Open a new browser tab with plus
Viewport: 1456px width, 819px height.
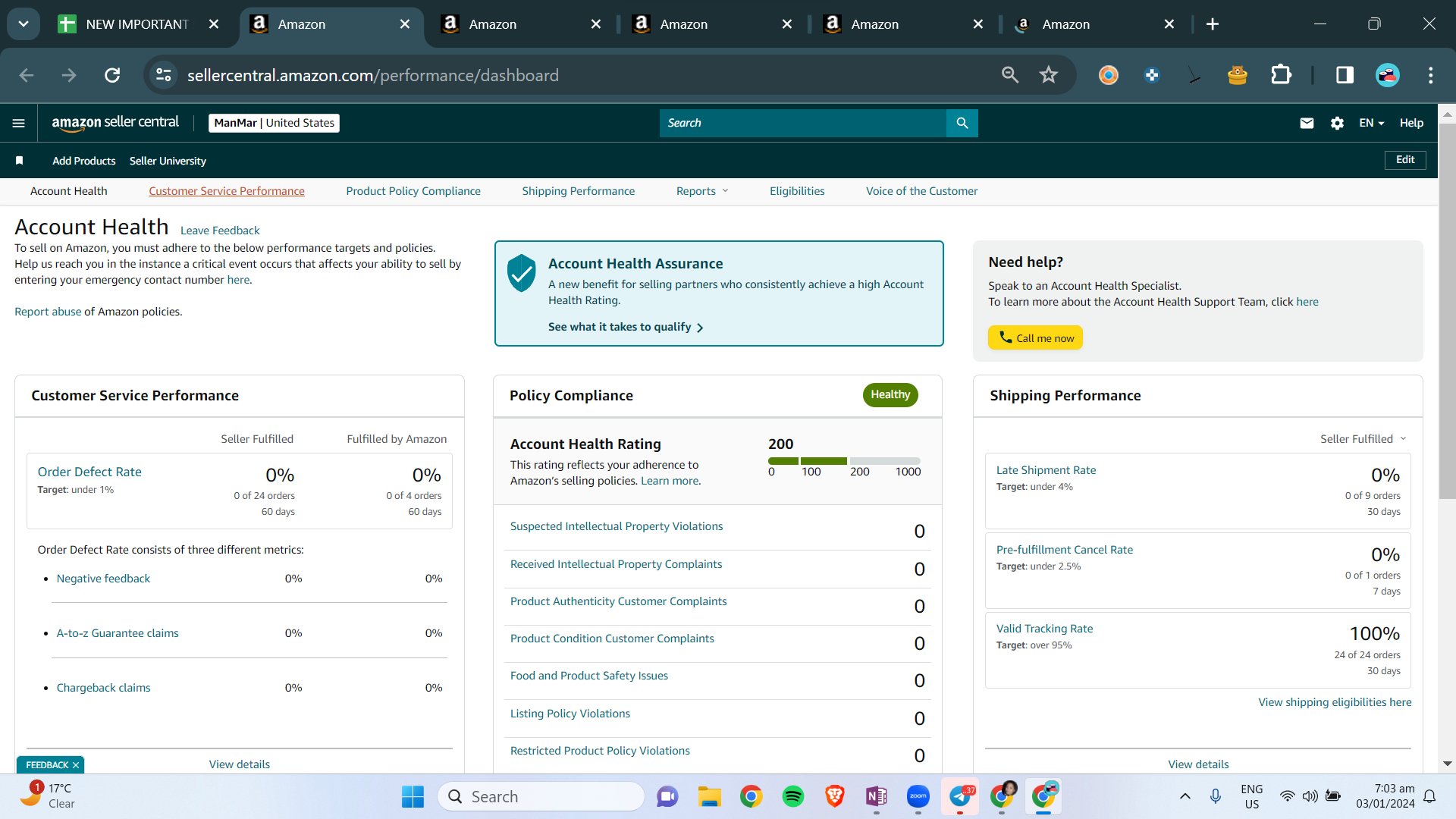click(1213, 24)
